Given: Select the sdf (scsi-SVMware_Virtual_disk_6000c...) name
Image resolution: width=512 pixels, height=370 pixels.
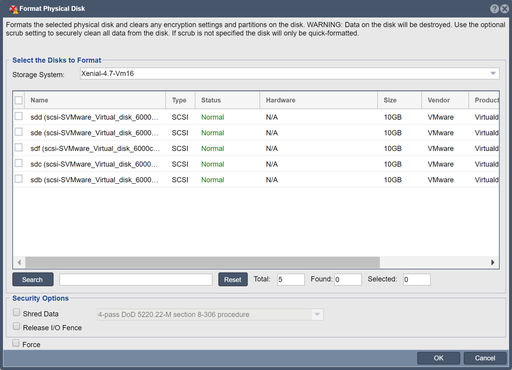Looking at the screenshot, I should pyautogui.click(x=95, y=149).
